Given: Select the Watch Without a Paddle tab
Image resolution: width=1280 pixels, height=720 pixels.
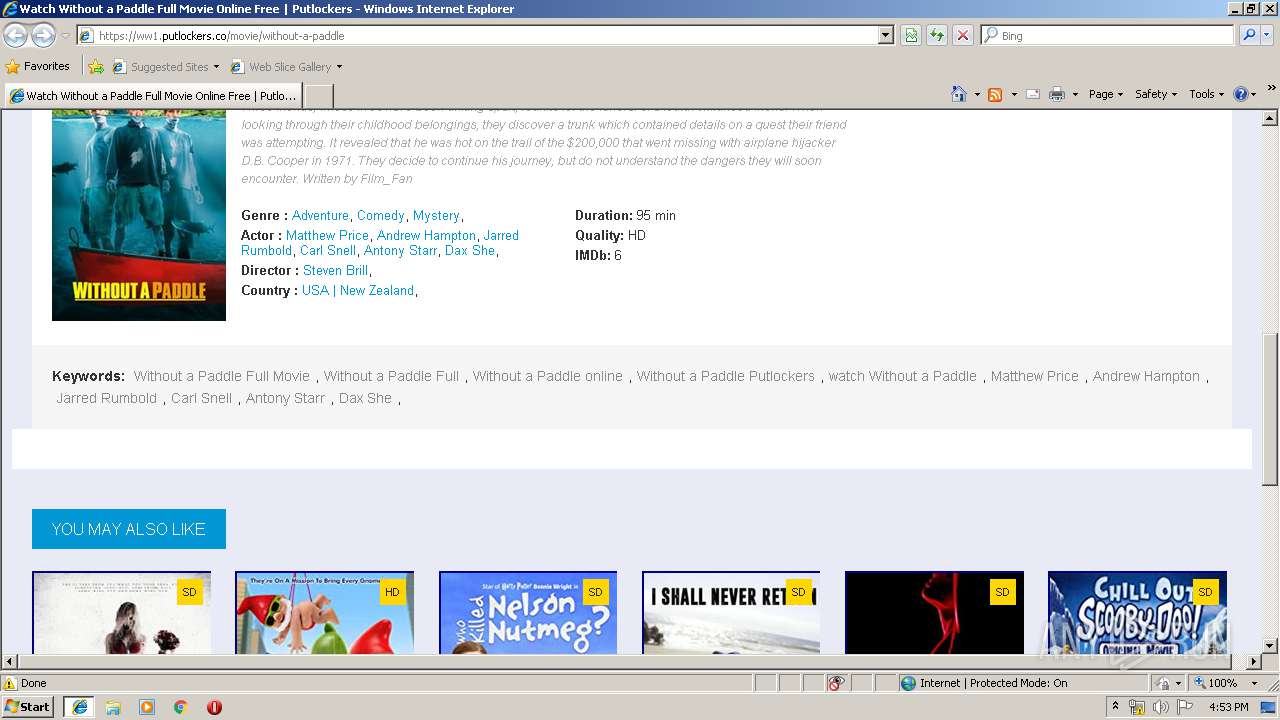Looking at the screenshot, I should coord(153,96).
